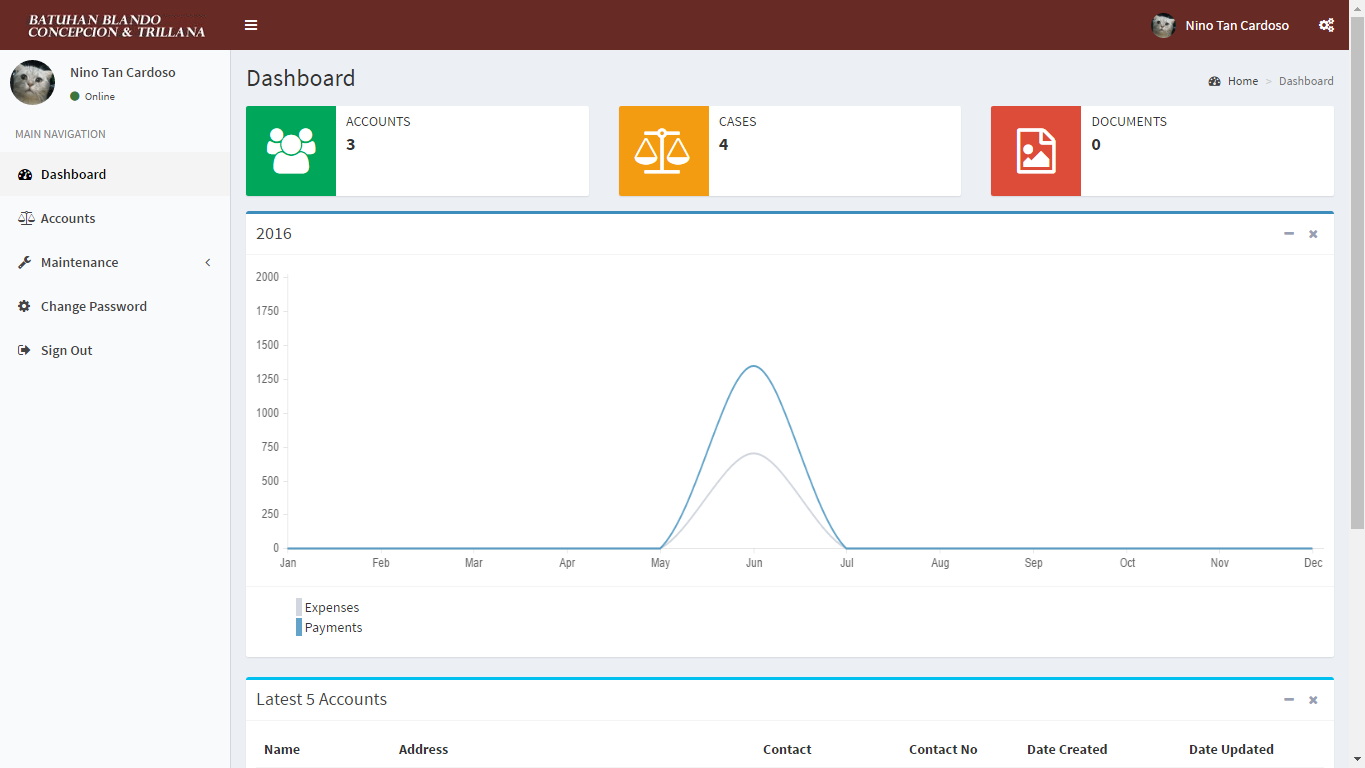Click the red Documents file icon

tap(1036, 151)
